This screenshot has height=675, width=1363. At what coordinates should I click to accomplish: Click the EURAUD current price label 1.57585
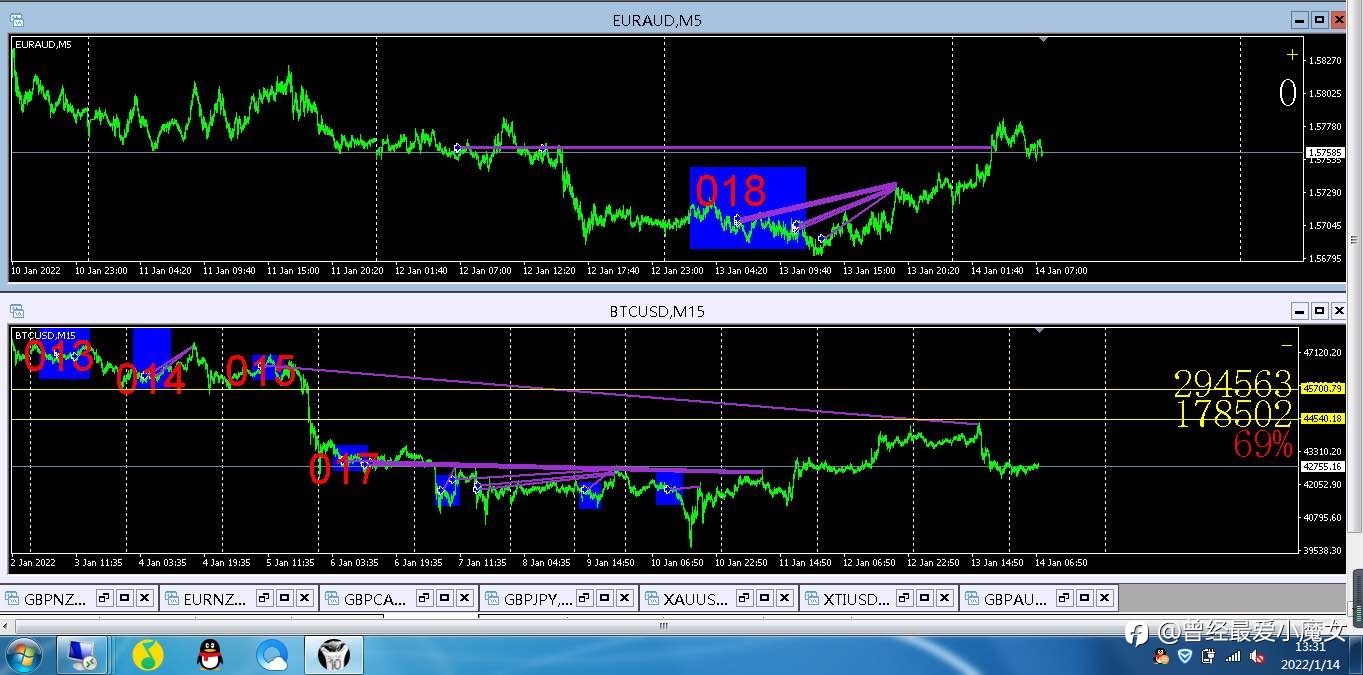coord(1324,152)
